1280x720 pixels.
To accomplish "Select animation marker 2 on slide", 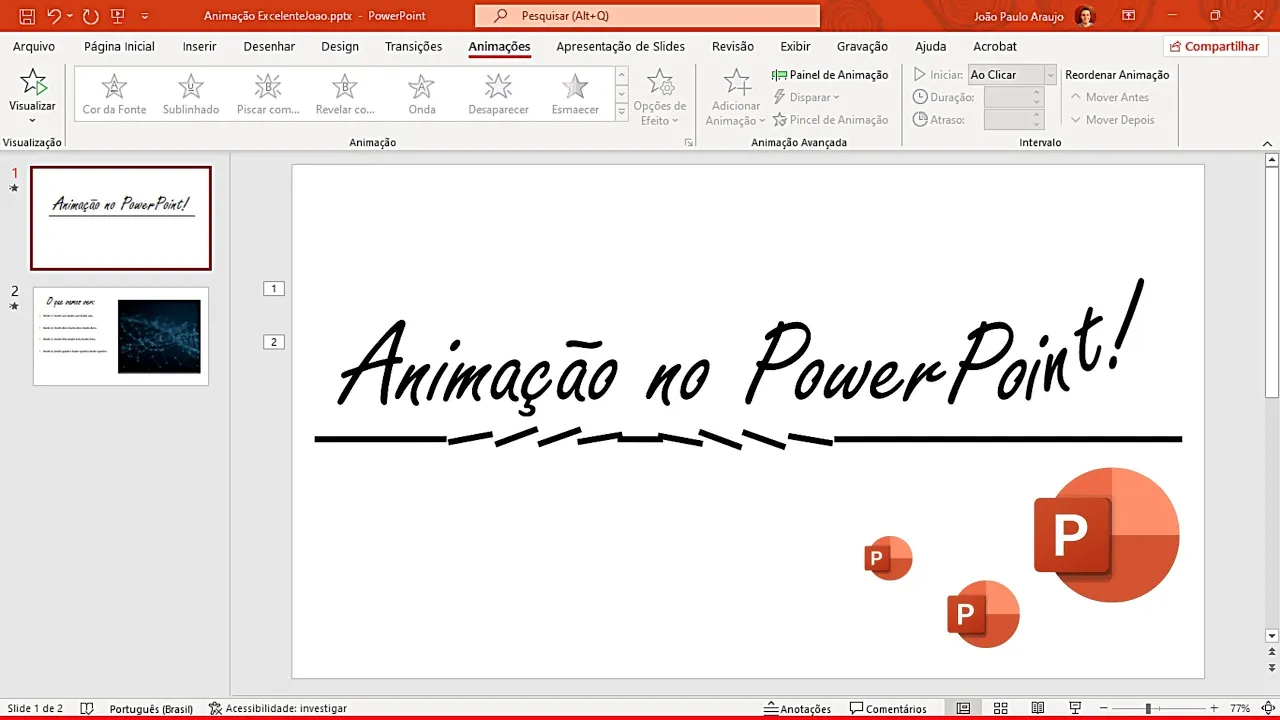I will pyautogui.click(x=274, y=342).
